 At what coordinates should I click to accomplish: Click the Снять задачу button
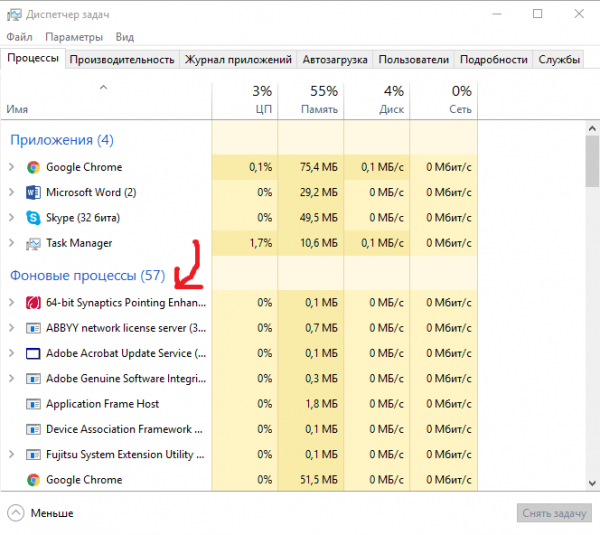(554, 513)
